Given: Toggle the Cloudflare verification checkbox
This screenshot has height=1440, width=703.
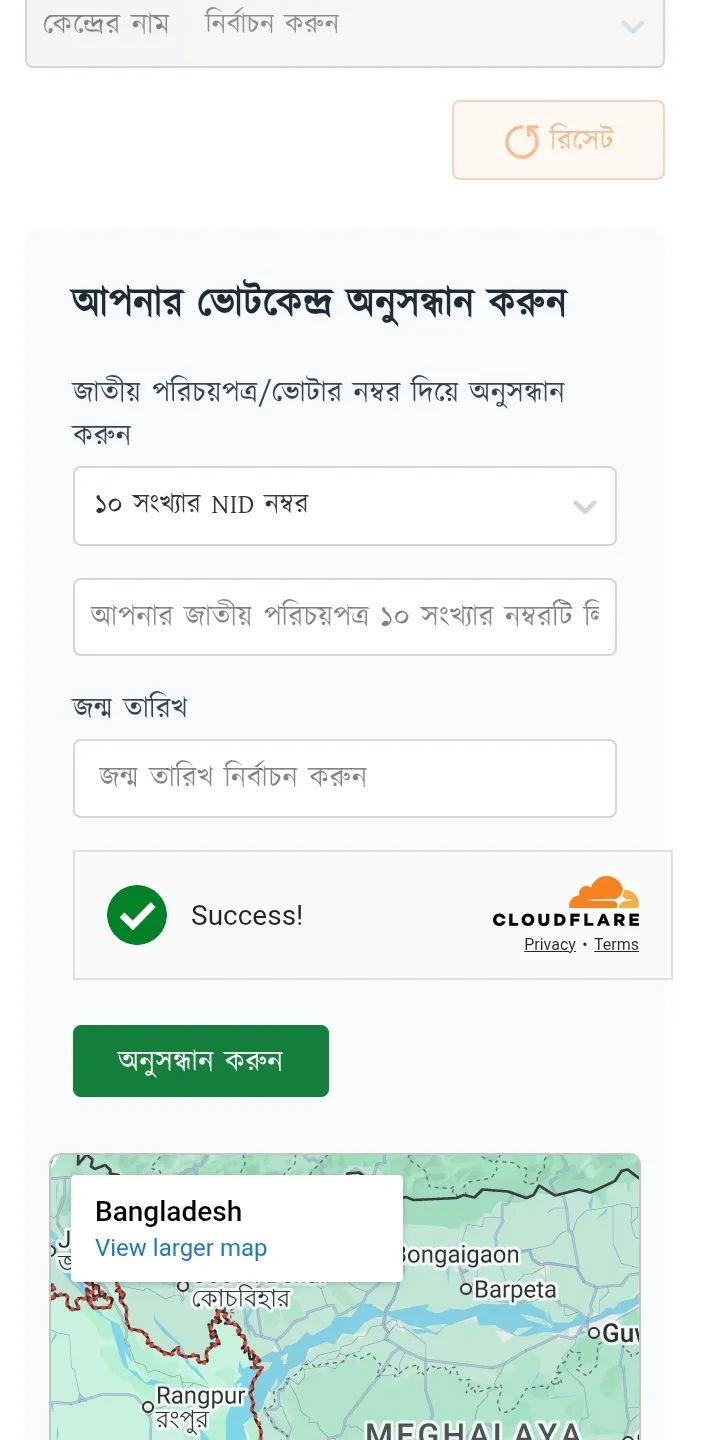Looking at the screenshot, I should [x=137, y=915].
